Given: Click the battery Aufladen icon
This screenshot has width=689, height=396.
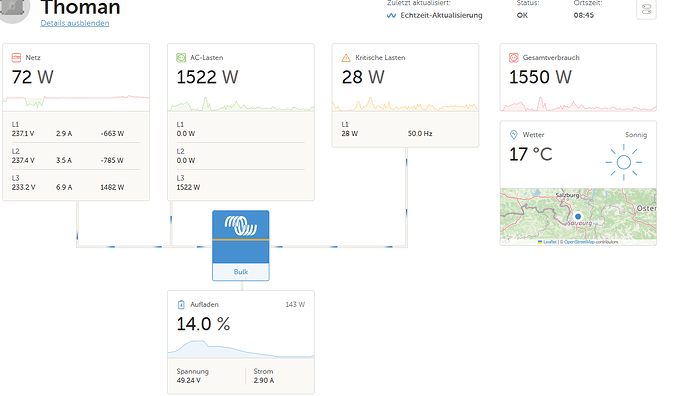Looking at the screenshot, I should coord(181,305).
